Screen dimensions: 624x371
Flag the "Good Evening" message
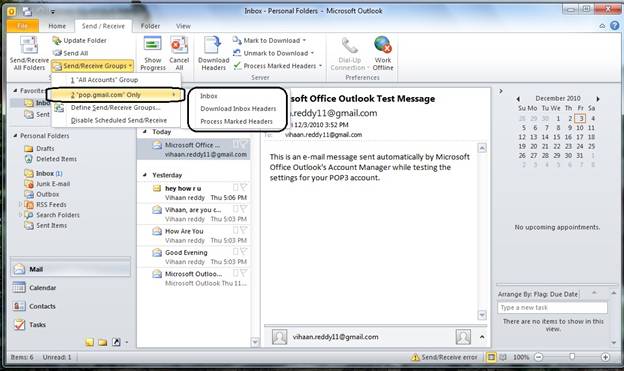coord(244,251)
